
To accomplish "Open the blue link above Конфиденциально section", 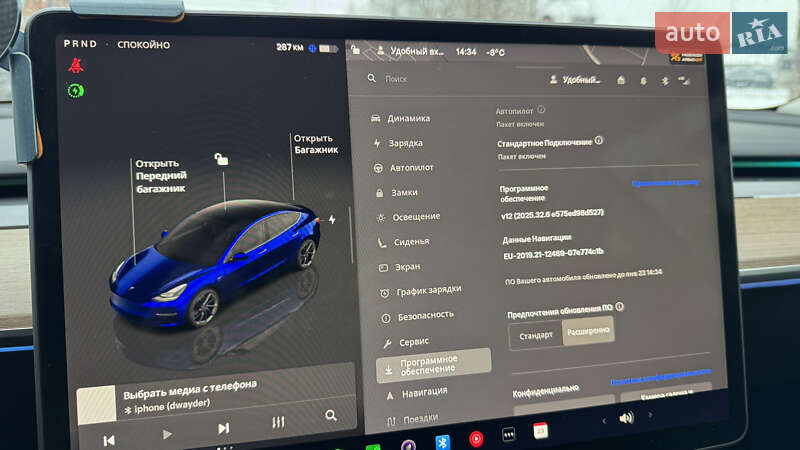I will click(x=661, y=377).
